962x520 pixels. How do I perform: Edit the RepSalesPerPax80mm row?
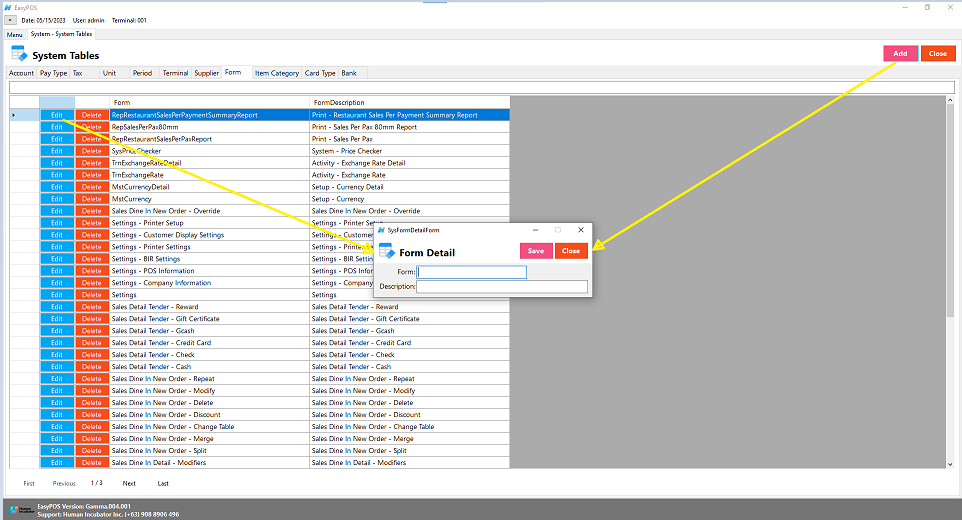click(57, 127)
